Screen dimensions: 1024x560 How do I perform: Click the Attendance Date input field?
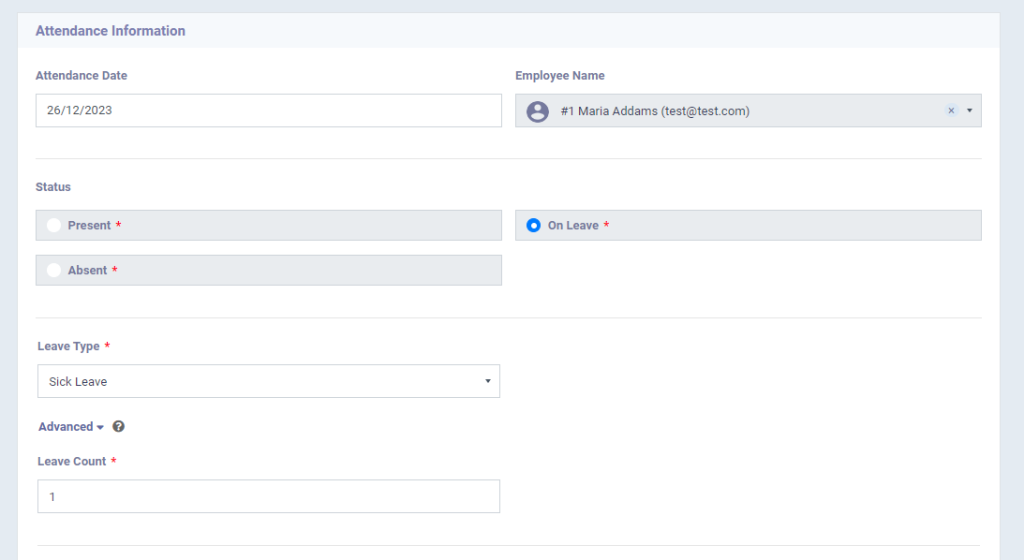268,111
